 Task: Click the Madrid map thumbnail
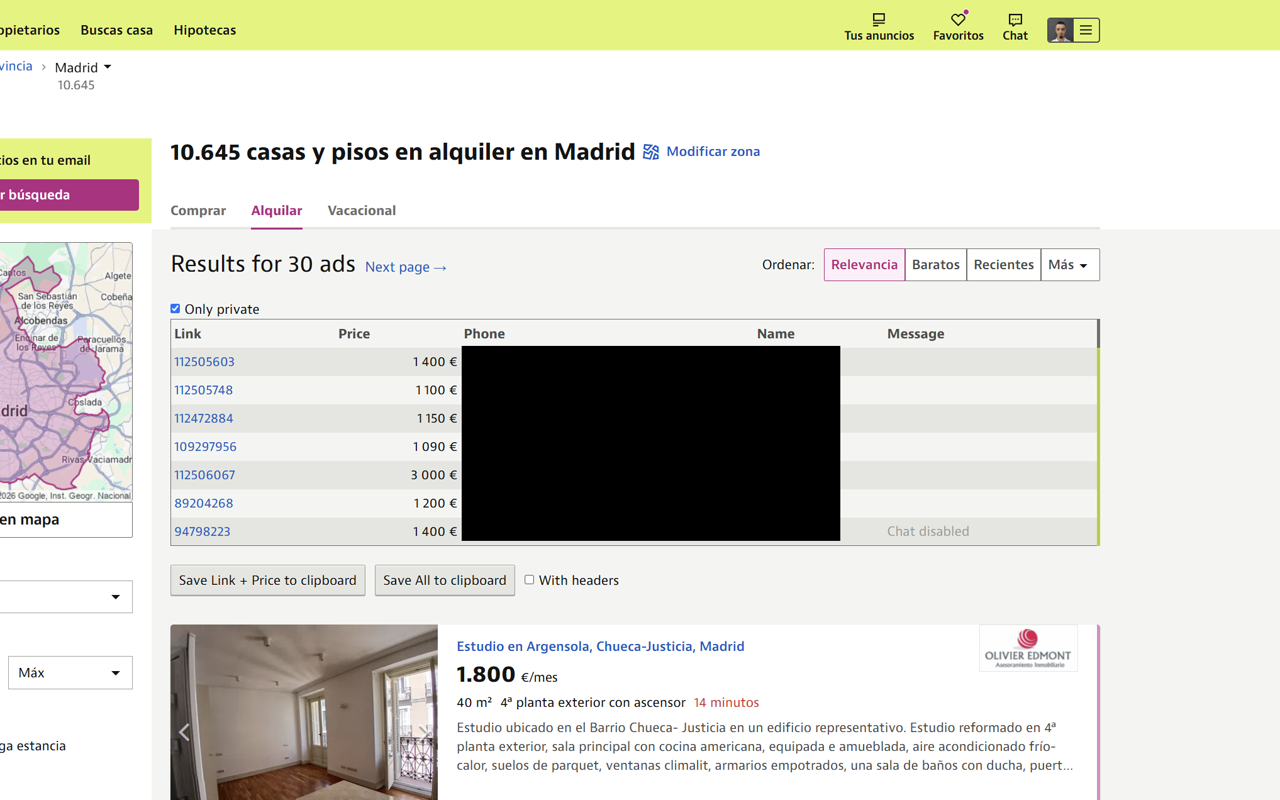pyautogui.click(x=66, y=372)
